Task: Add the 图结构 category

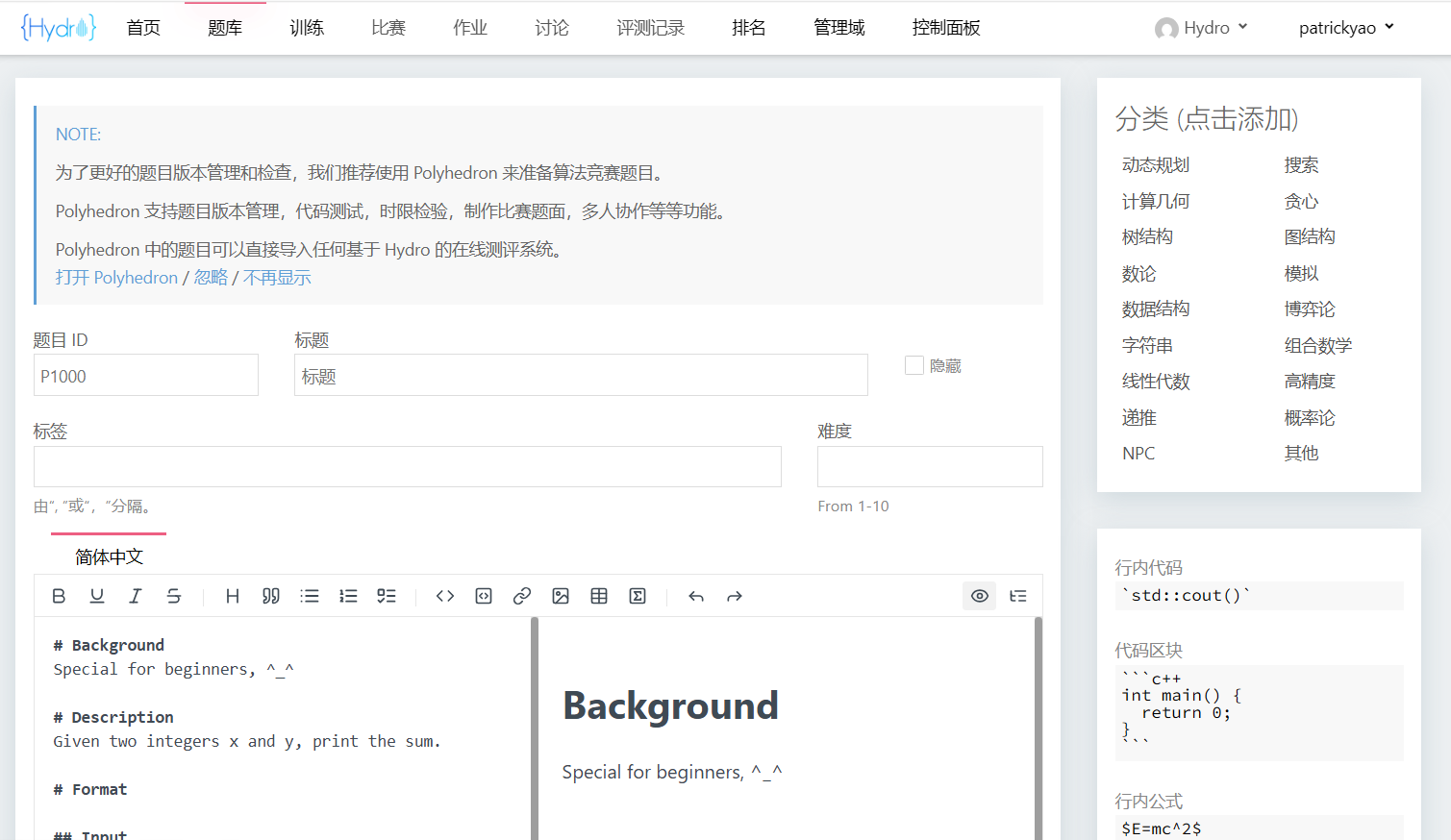Action: tap(1310, 236)
